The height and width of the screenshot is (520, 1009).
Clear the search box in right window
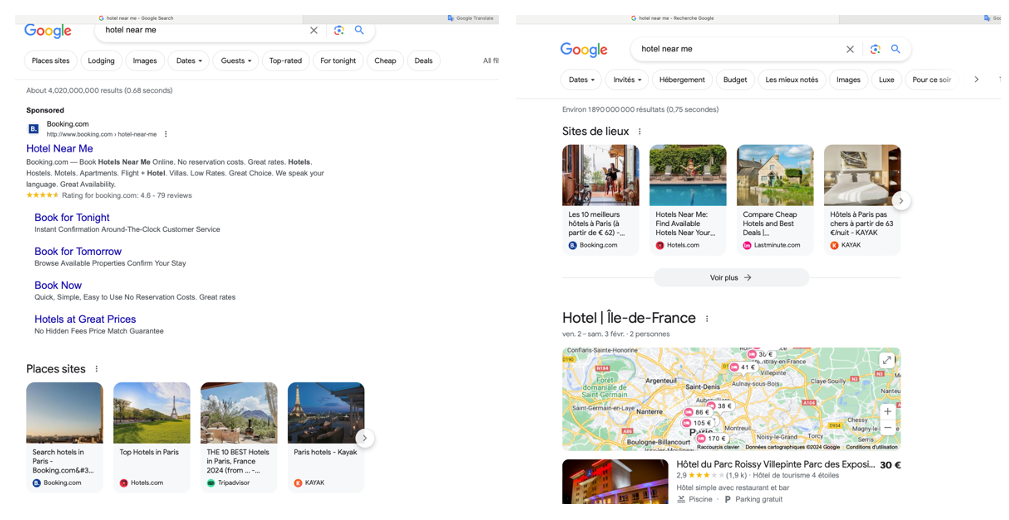tap(850, 49)
